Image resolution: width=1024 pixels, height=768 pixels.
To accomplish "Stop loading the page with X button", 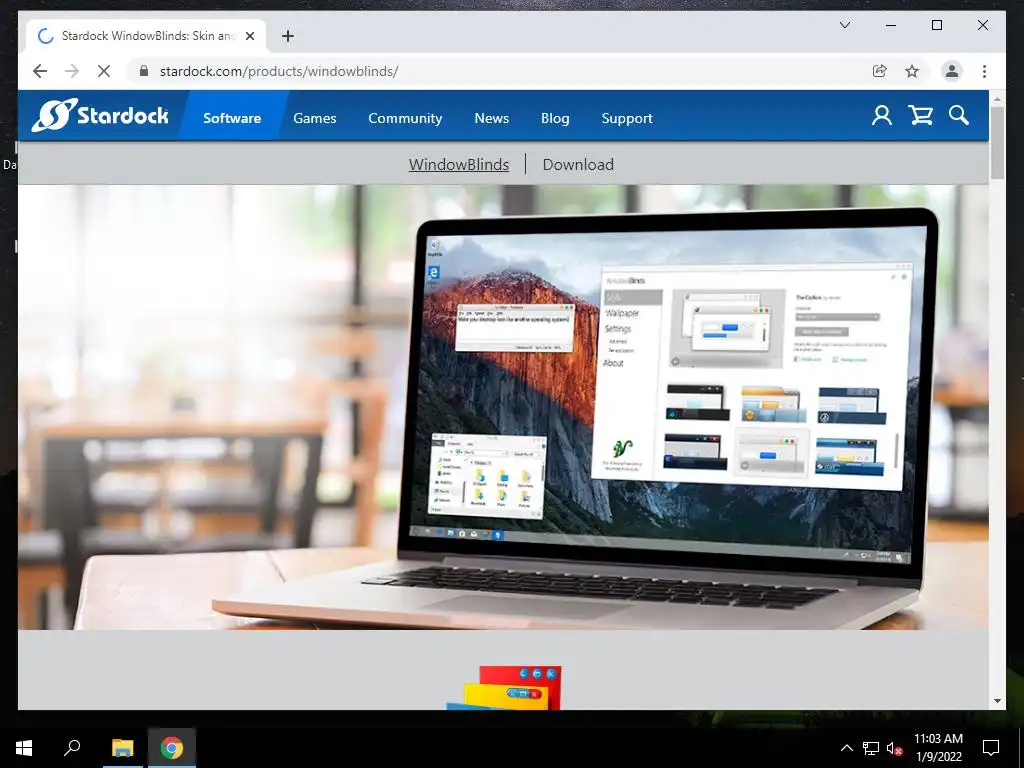I will [x=104, y=71].
